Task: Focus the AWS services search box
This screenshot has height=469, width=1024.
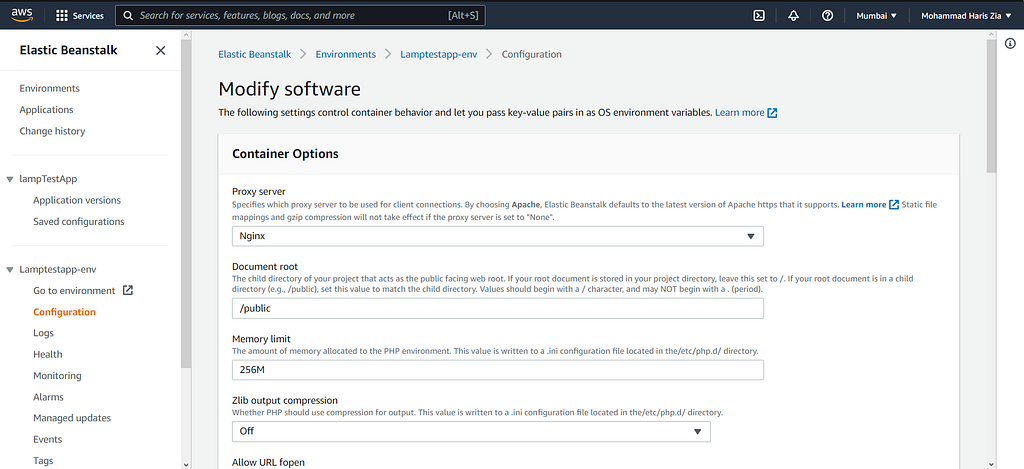Action: click(x=300, y=16)
